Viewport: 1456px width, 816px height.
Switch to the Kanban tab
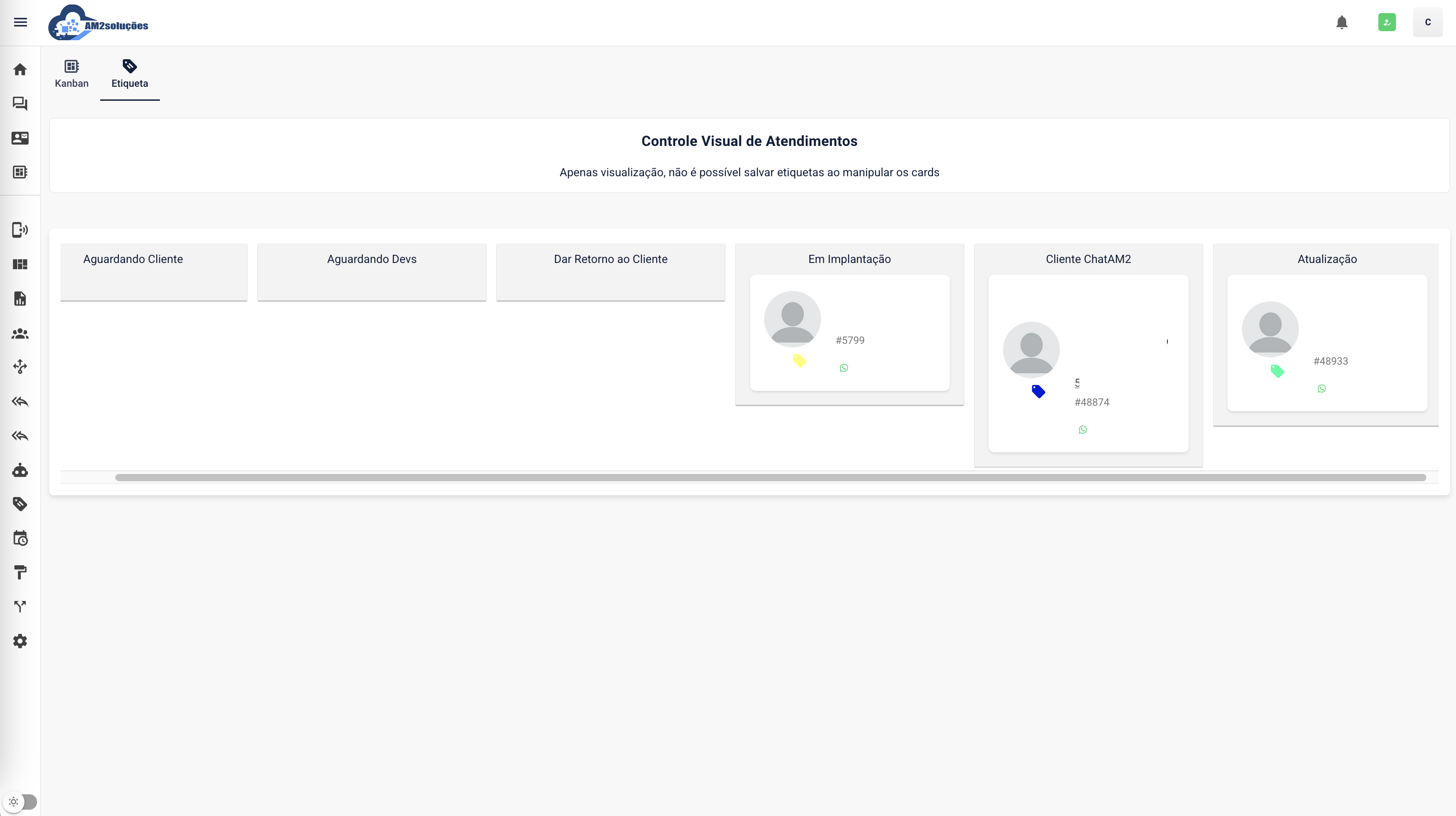pos(72,74)
